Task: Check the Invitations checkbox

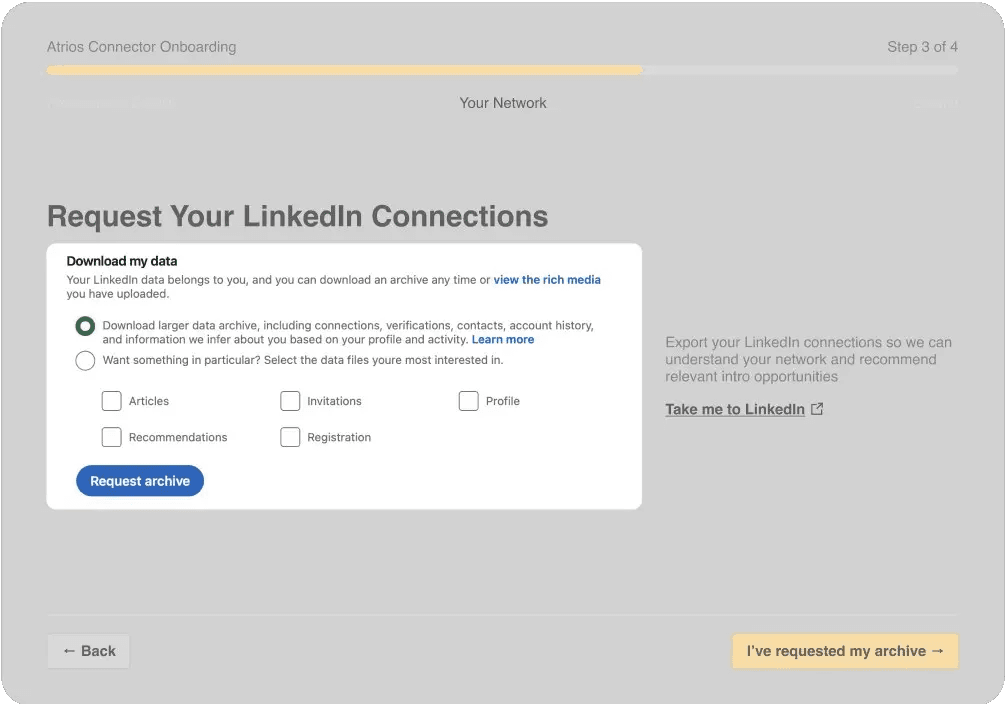Action: [290, 401]
